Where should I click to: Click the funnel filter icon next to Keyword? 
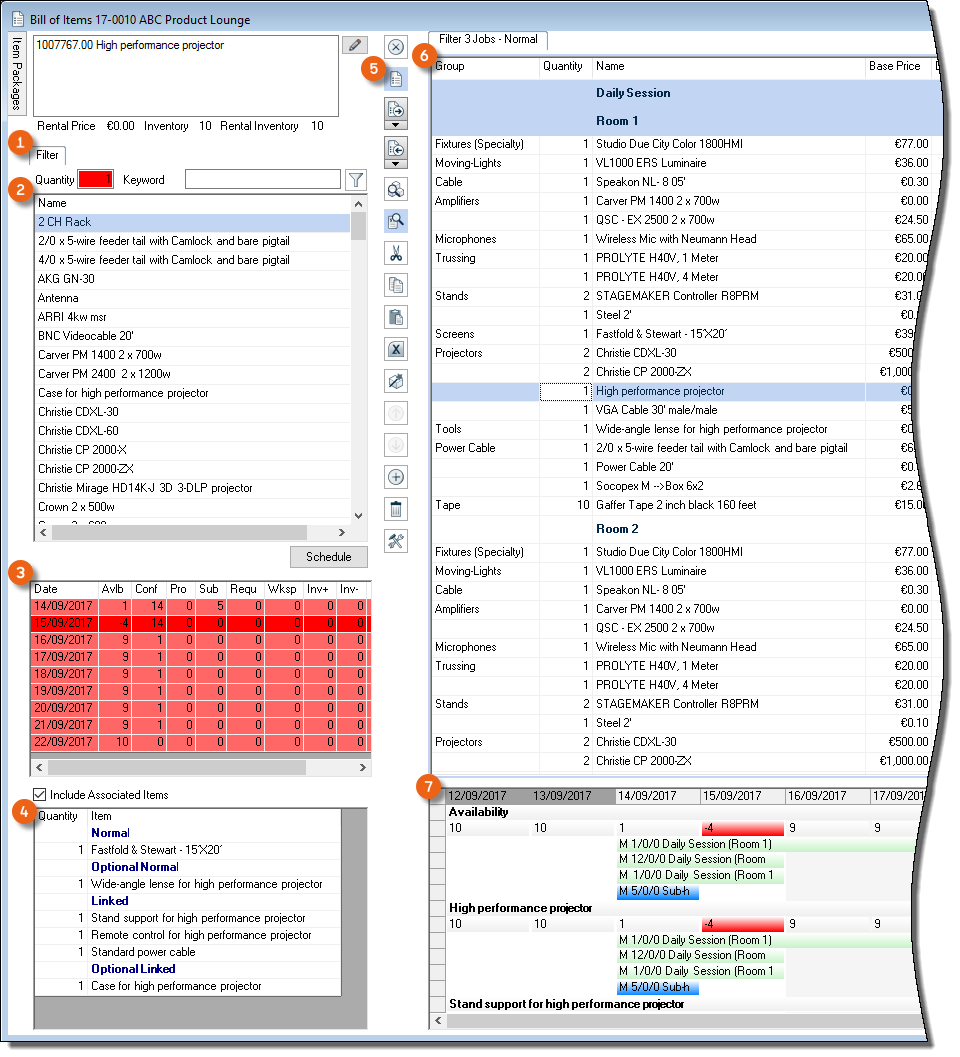(355, 180)
